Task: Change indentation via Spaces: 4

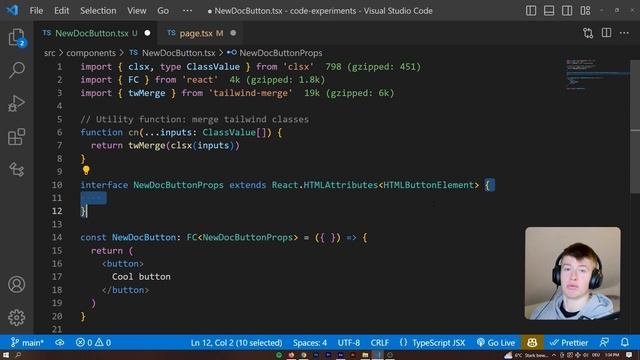Action: point(310,342)
